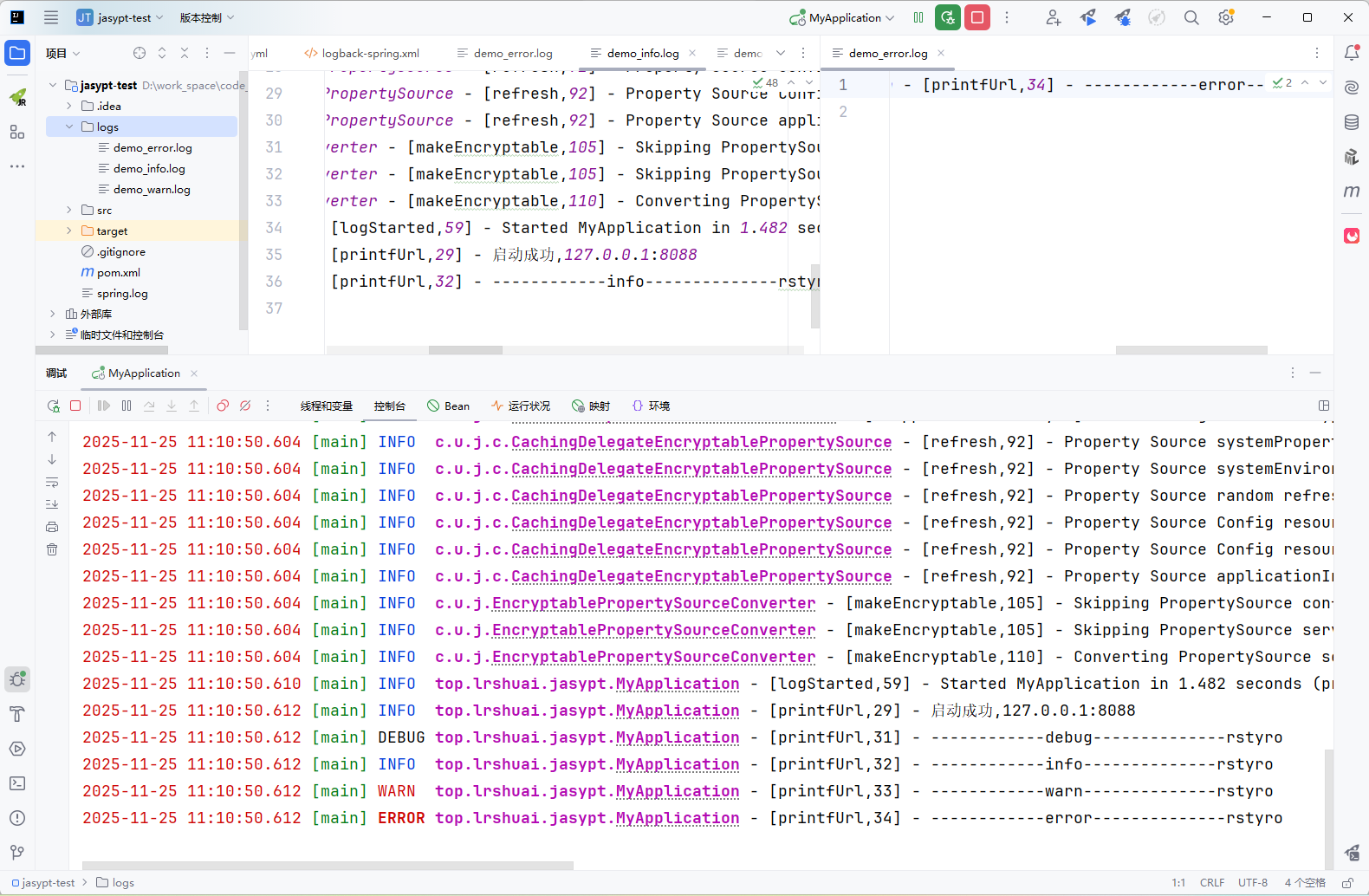1369x896 pixels.
Task: Click the console horizontal scrollbar
Action: [x=328, y=865]
